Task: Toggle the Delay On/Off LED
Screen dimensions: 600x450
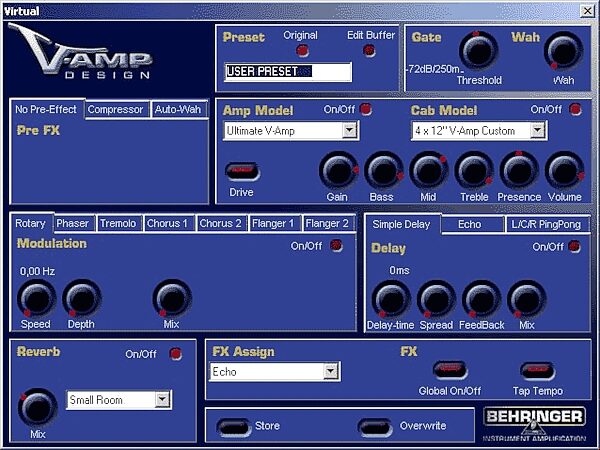Action: (x=574, y=246)
